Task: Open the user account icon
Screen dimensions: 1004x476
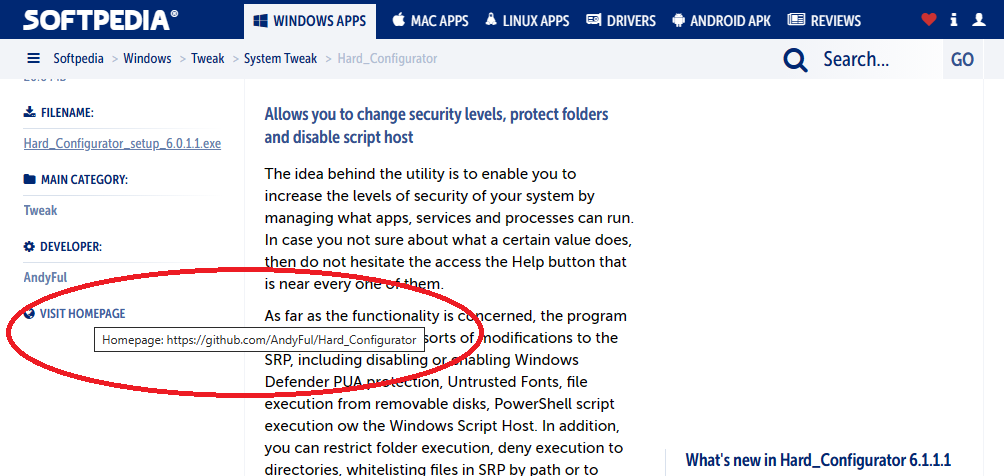Action: click(x=979, y=19)
